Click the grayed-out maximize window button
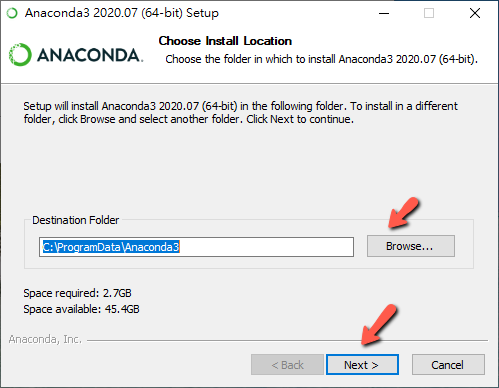Screen dimensions: 499x388 pos(429,13)
